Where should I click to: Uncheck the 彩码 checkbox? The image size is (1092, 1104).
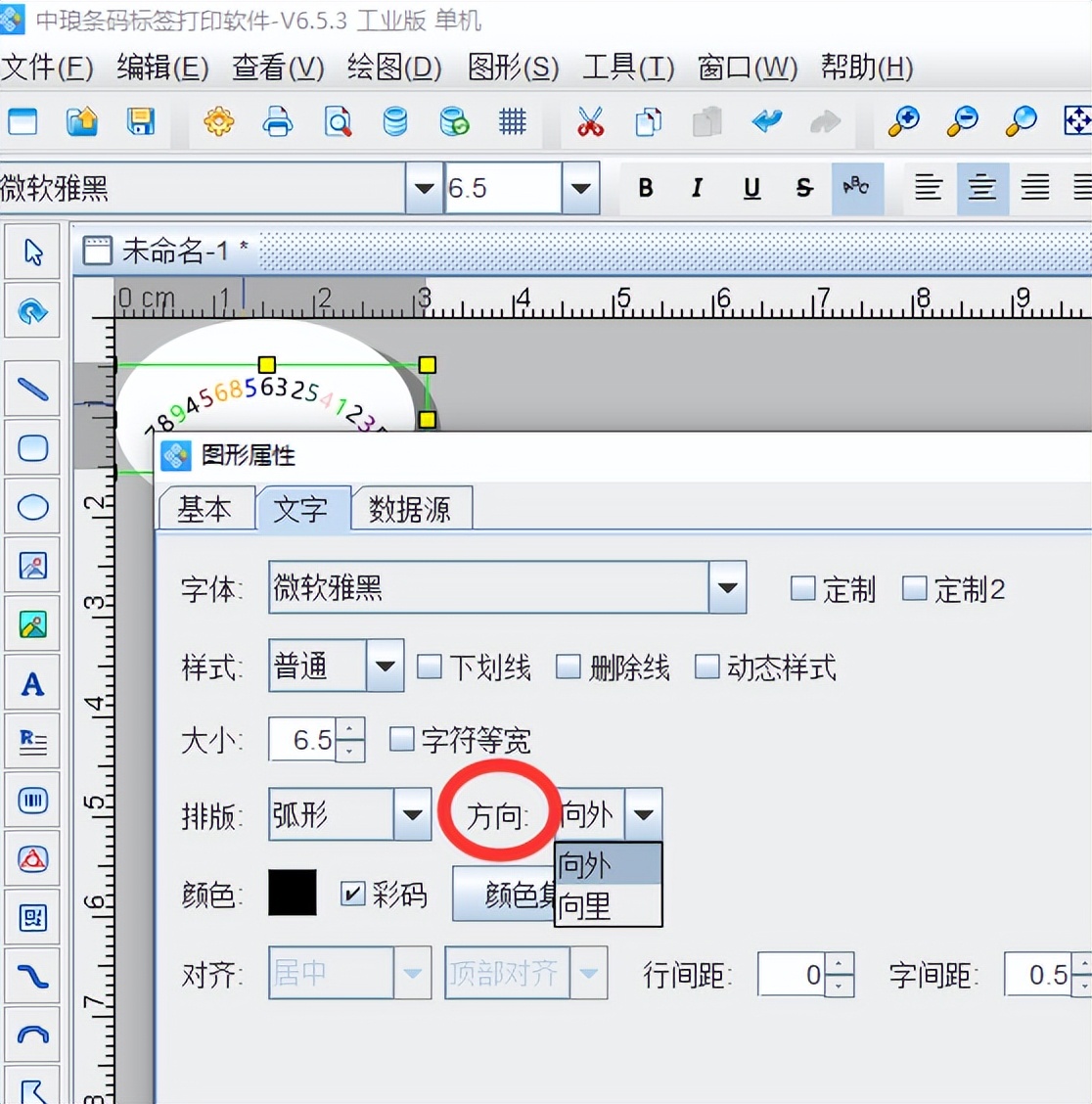pyautogui.click(x=352, y=895)
